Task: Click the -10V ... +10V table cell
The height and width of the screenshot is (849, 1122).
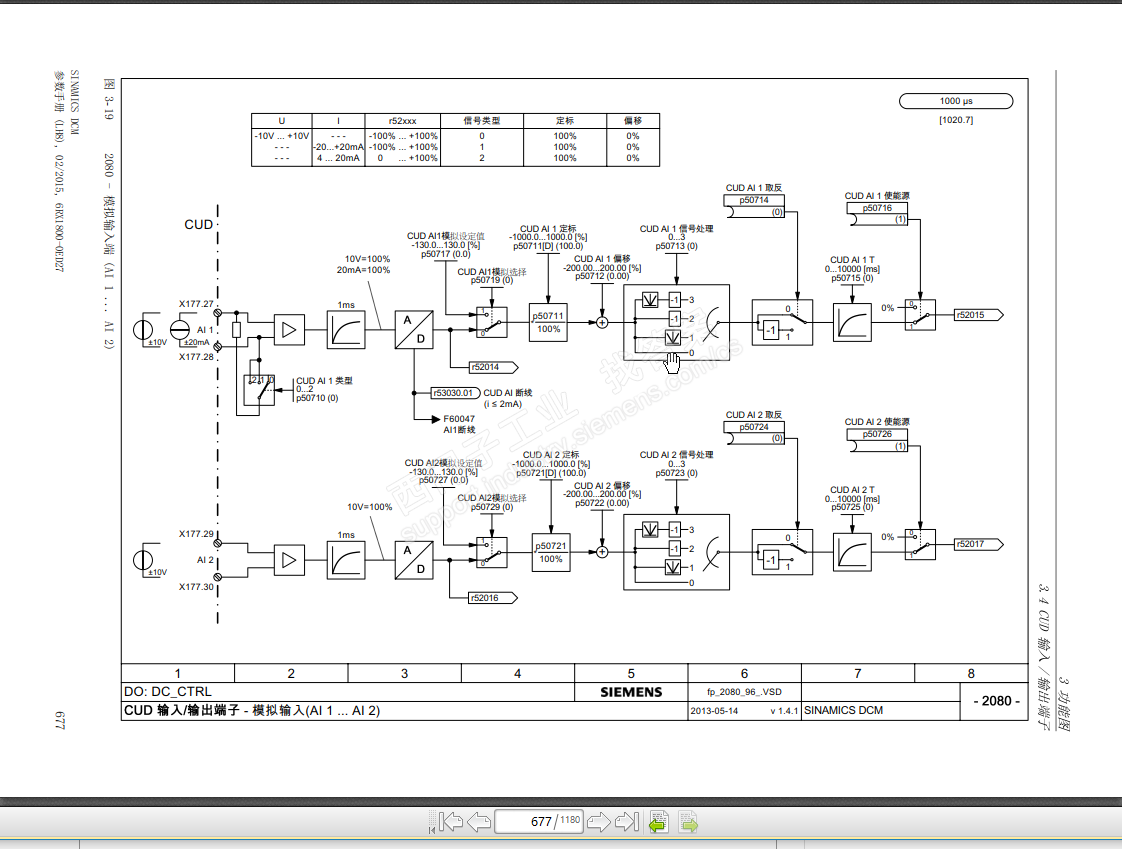Action: (282, 136)
